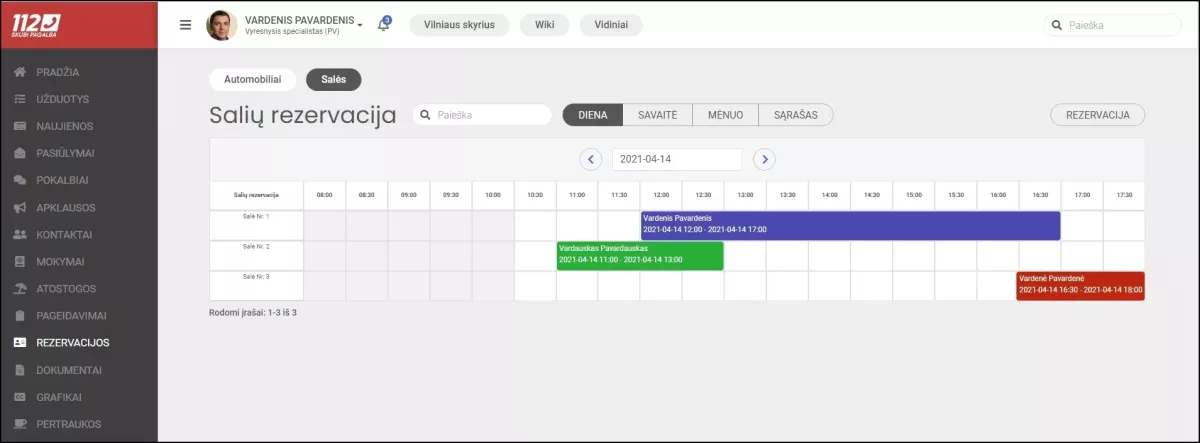
Task: Open the date picker field 2021-04-14
Action: pyautogui.click(x=677, y=159)
